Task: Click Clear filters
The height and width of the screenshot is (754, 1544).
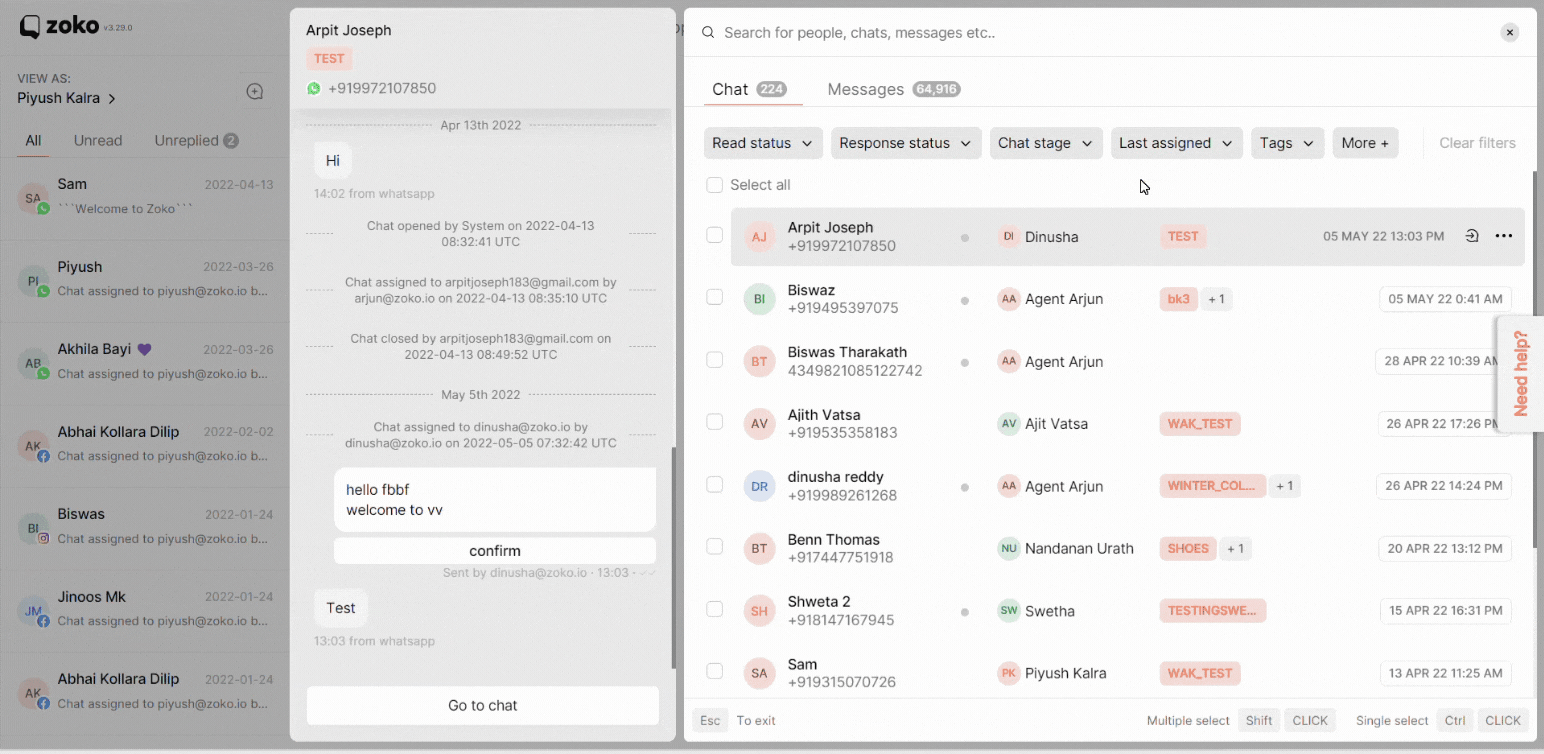Action: click(1477, 143)
